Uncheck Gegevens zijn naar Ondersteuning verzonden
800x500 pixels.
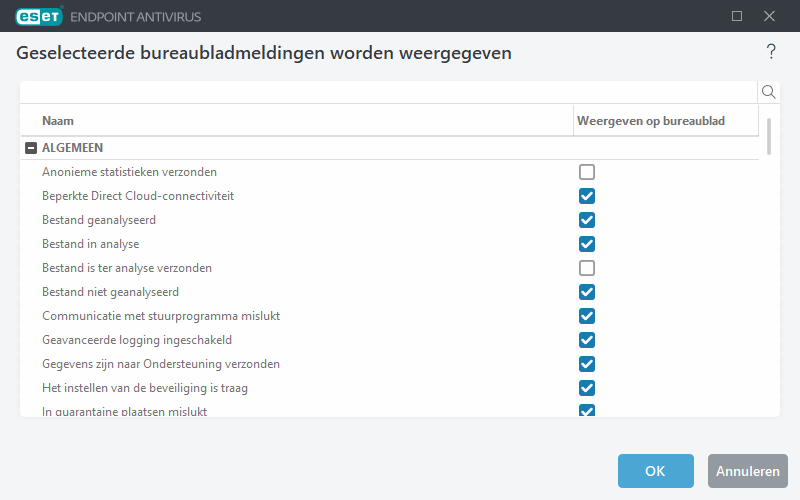pos(587,364)
